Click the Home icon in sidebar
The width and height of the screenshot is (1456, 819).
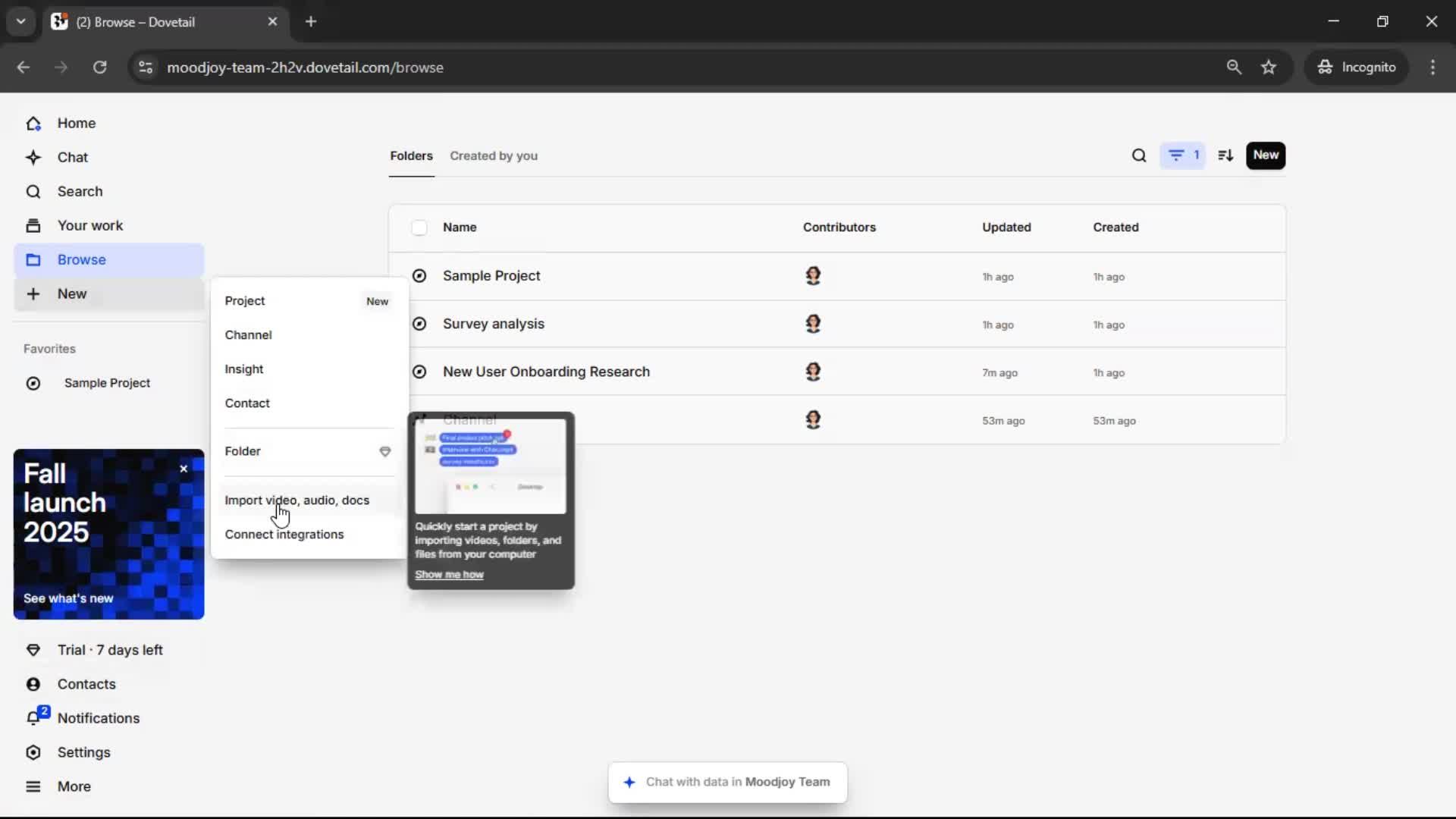33,123
